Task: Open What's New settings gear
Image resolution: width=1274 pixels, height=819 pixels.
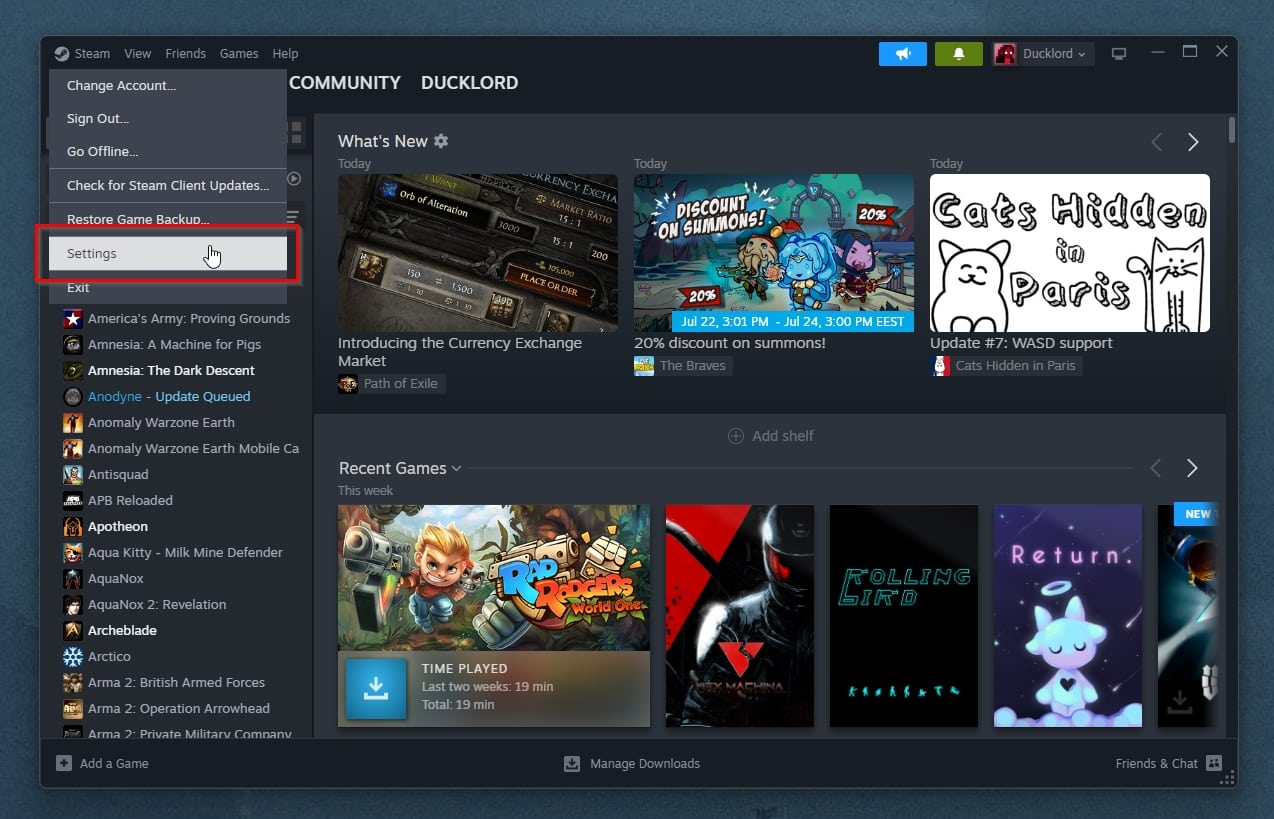Action: tap(441, 141)
